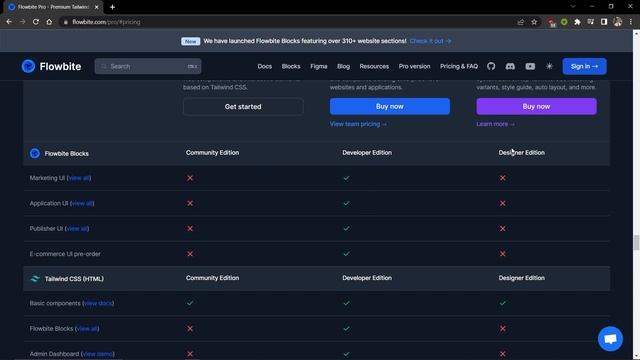Share this page via address bar icon
This screenshot has height=360, width=640.
coord(520,22)
